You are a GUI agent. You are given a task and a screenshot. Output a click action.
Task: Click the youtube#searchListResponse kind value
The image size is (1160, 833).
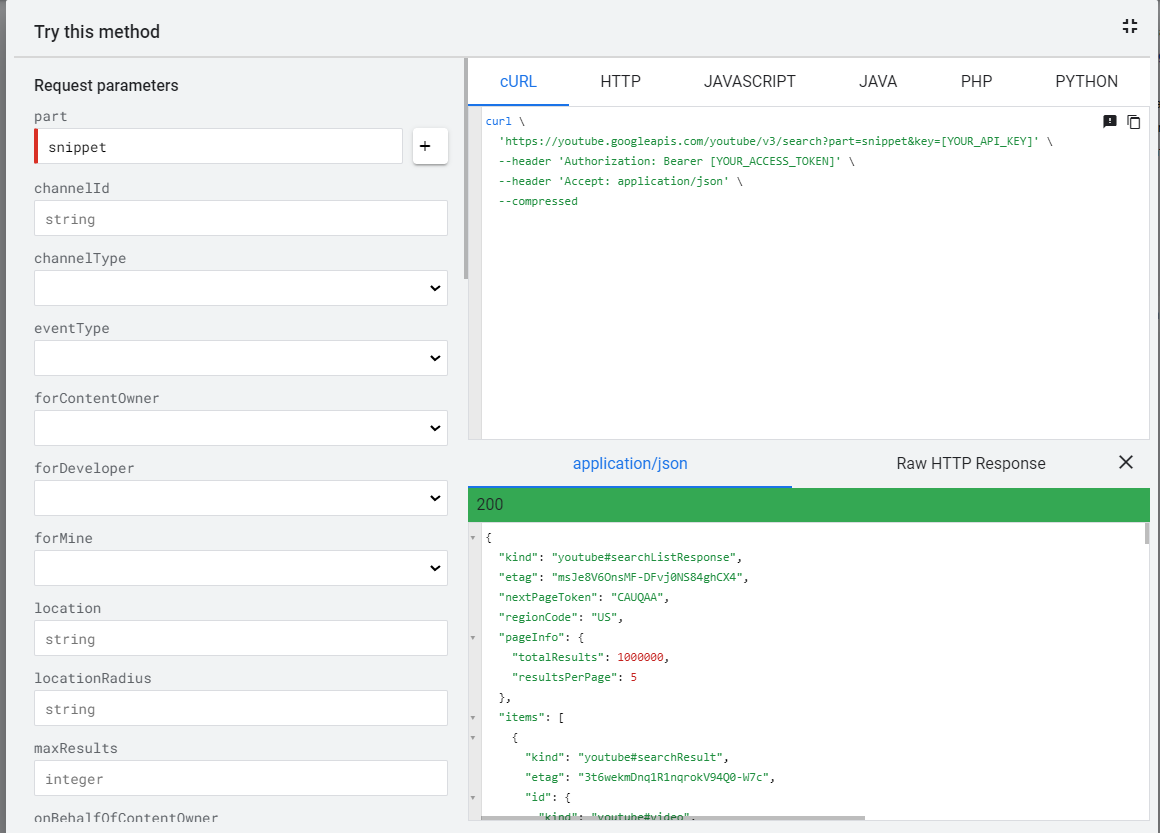(643, 557)
